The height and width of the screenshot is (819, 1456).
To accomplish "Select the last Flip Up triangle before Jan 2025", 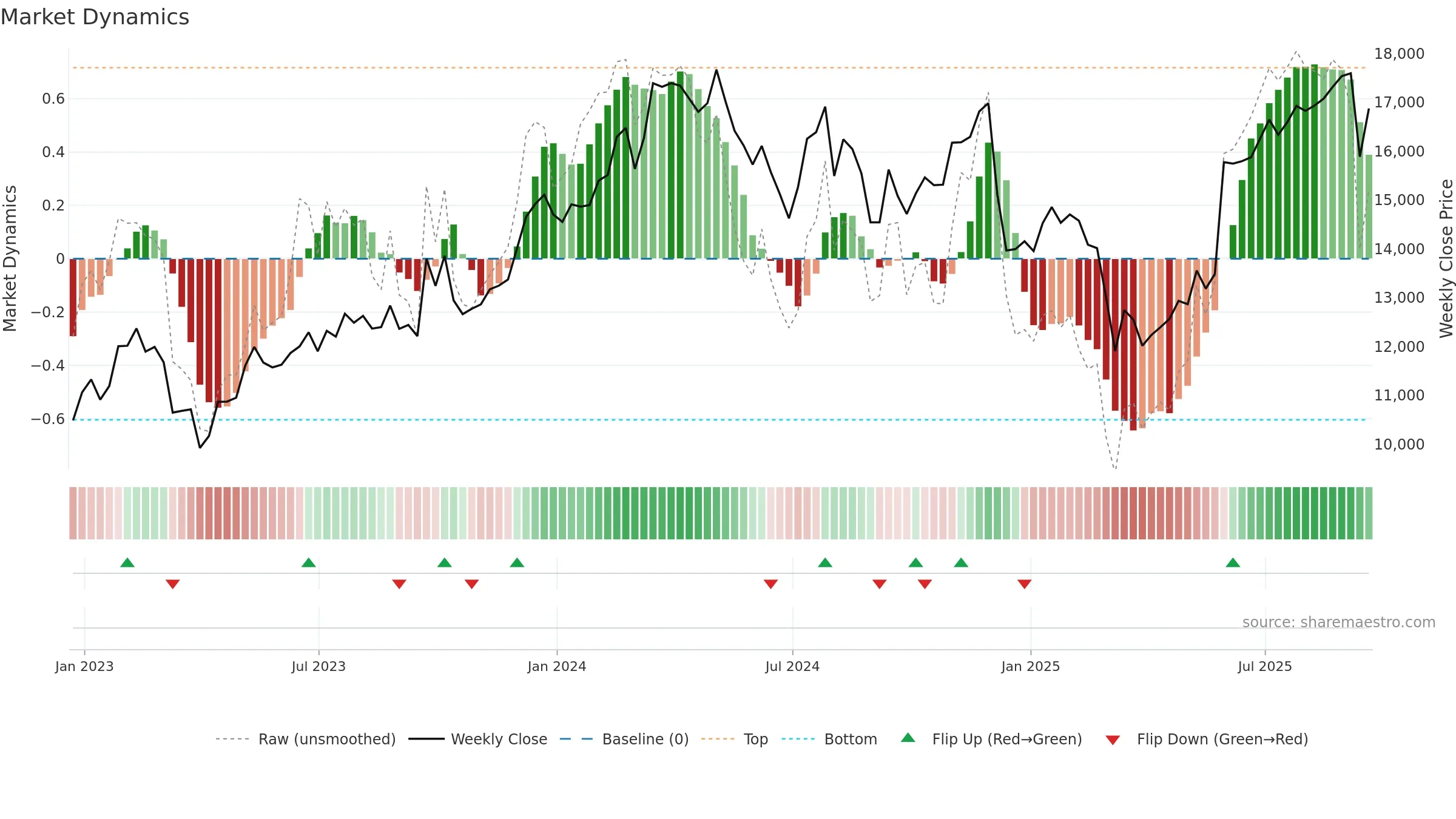I will pyautogui.click(x=961, y=562).
